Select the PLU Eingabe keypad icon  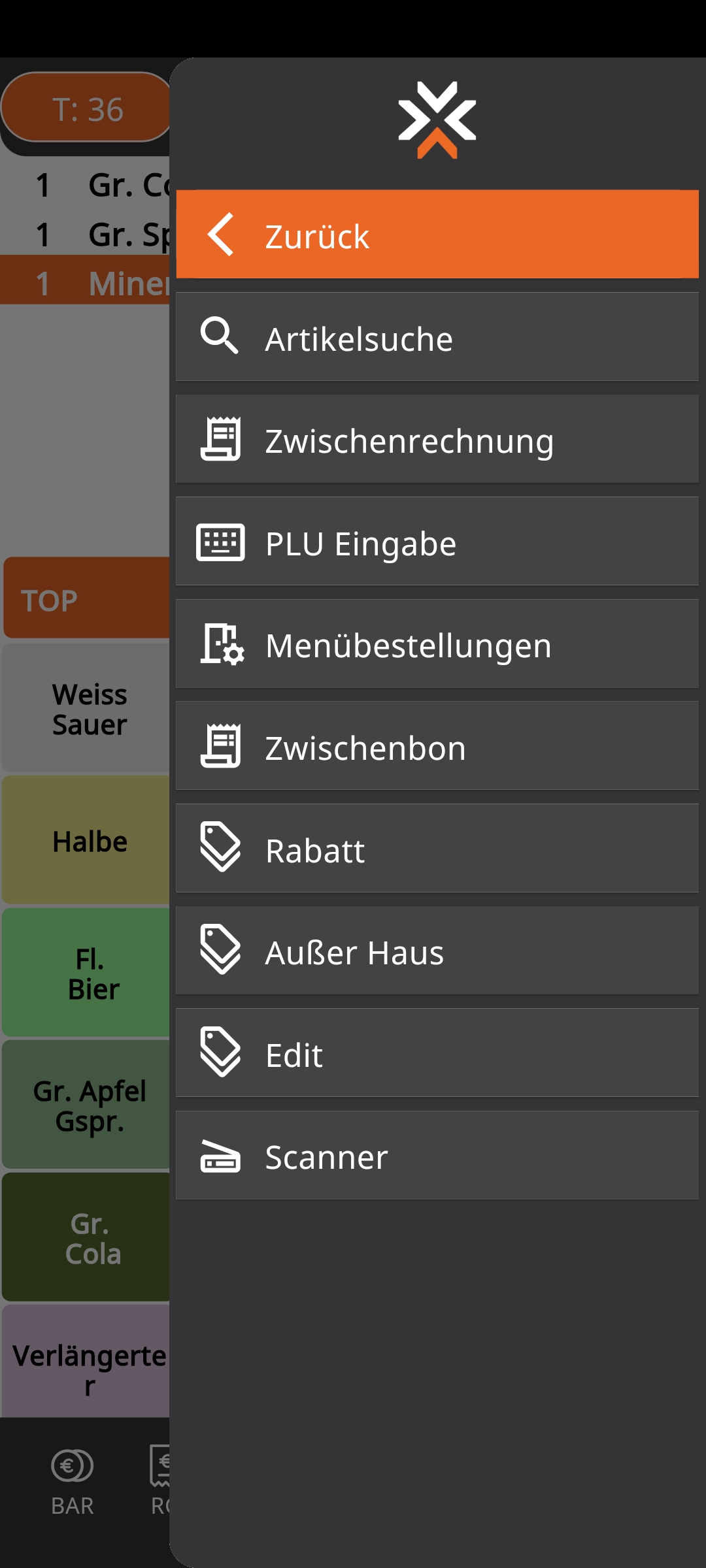pos(221,543)
